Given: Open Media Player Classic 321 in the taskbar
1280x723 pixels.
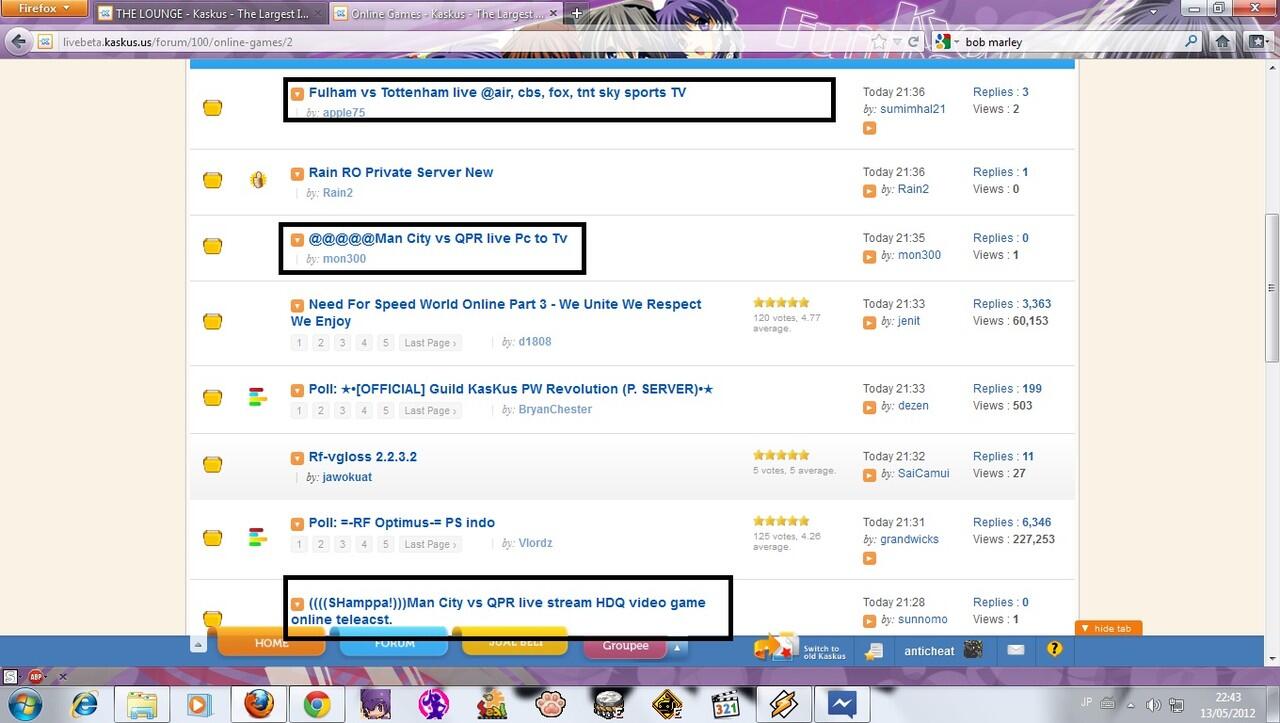Looking at the screenshot, I should pos(727,705).
